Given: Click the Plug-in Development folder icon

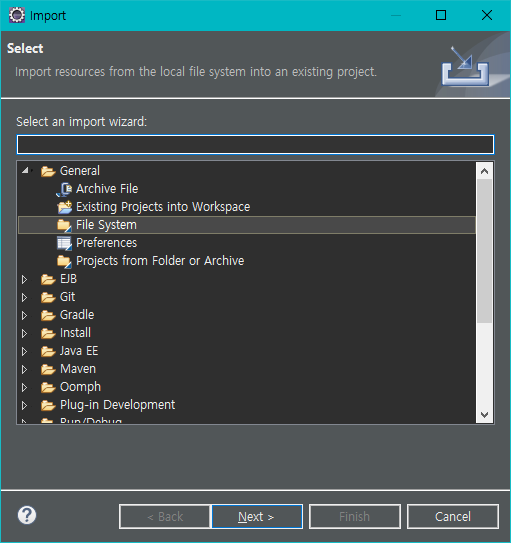Looking at the screenshot, I should pos(48,405).
